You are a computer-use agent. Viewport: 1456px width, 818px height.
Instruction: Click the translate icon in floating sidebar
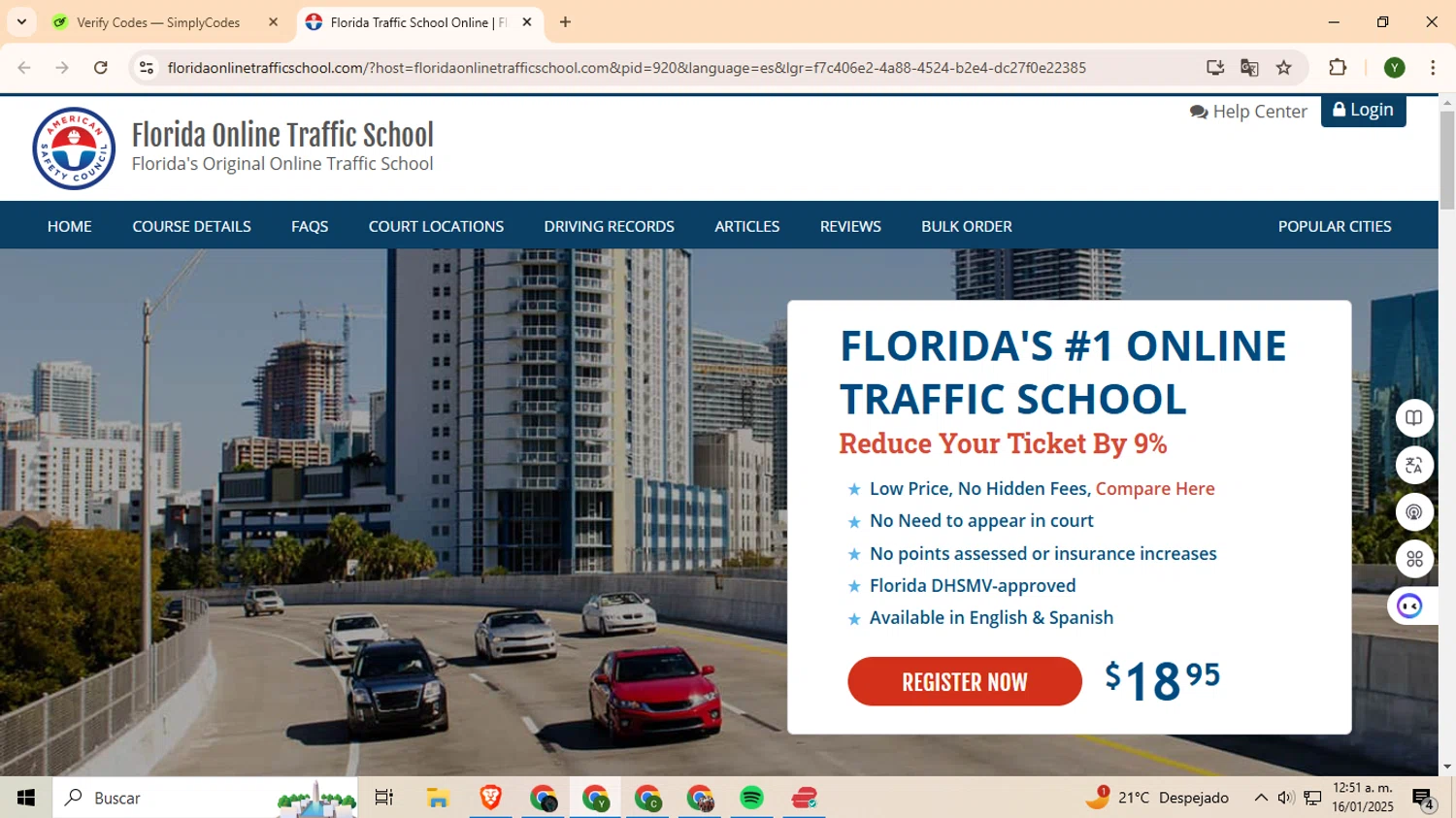1414,465
